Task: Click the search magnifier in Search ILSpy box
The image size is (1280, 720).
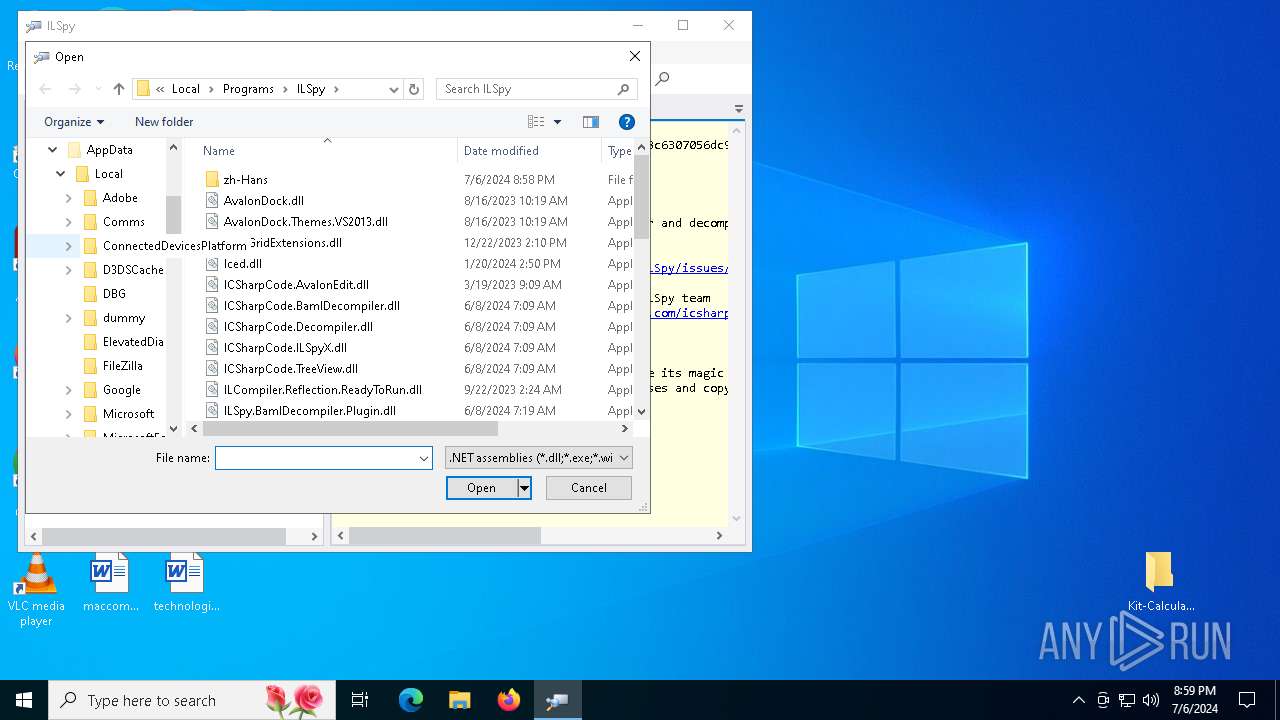Action: (623, 89)
